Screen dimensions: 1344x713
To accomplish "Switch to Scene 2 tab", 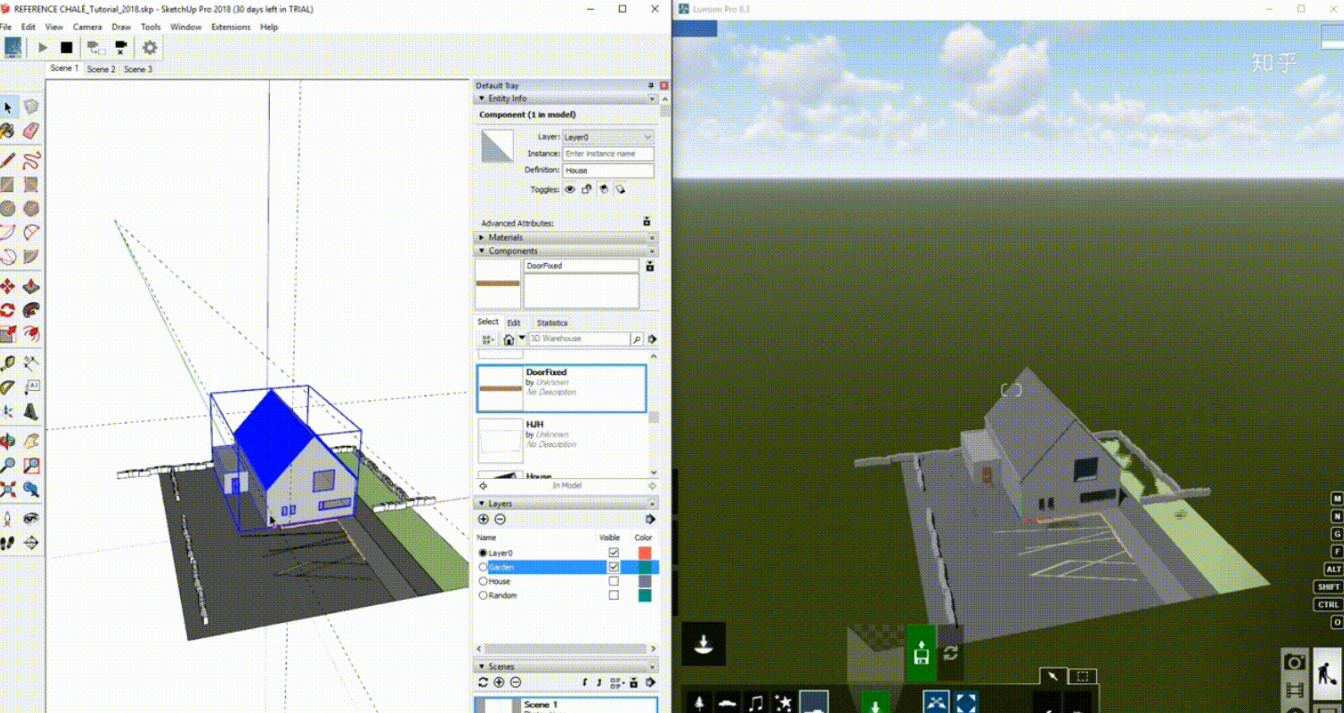I will click(101, 69).
